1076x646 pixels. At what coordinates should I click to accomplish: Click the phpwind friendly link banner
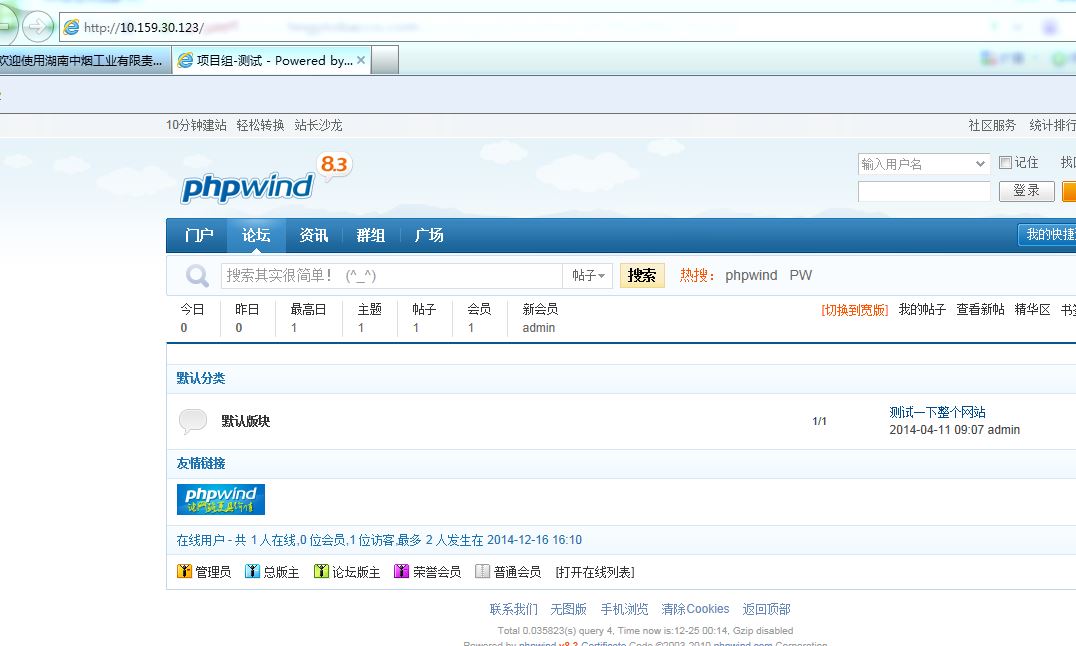(220, 499)
